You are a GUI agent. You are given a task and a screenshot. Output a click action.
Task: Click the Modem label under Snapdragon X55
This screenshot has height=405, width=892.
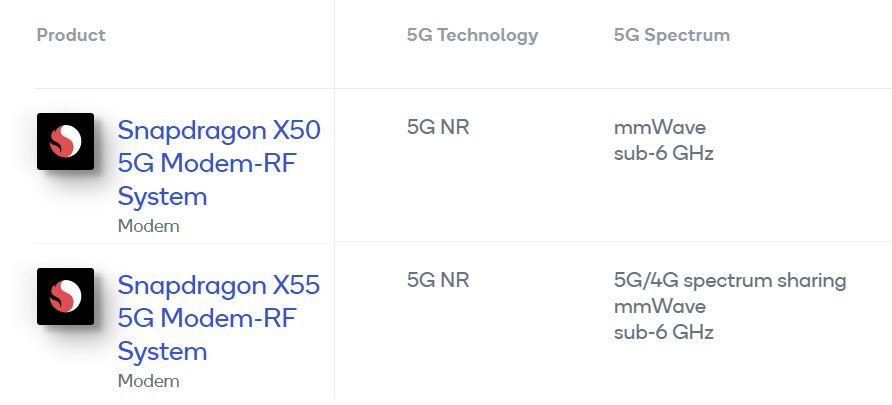[x=148, y=381]
